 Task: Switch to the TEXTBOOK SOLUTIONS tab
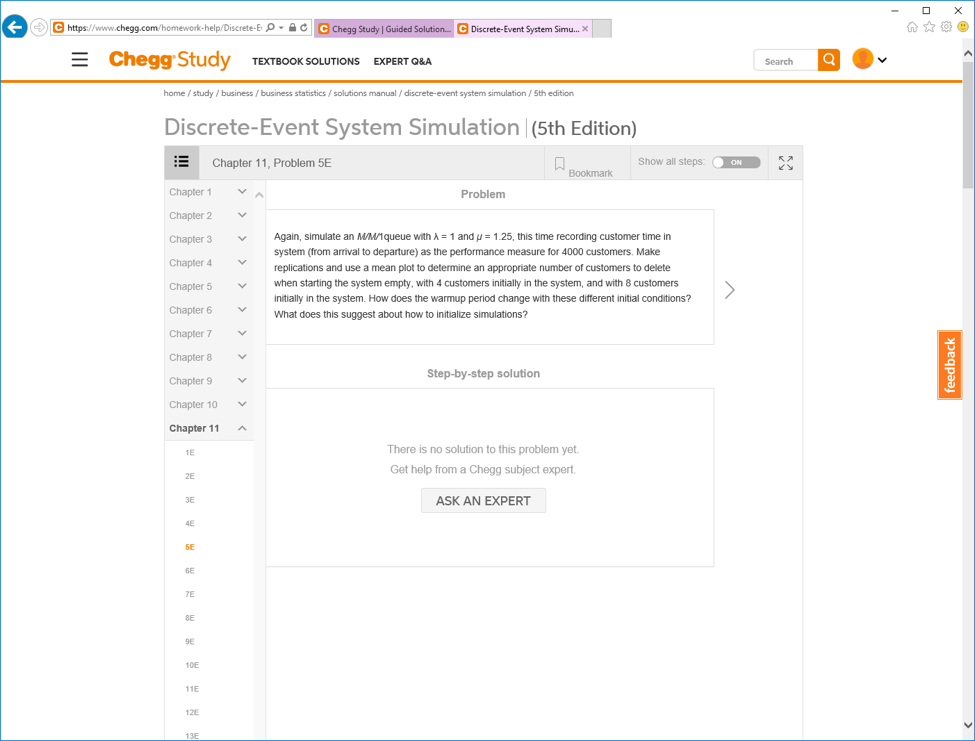click(x=304, y=61)
